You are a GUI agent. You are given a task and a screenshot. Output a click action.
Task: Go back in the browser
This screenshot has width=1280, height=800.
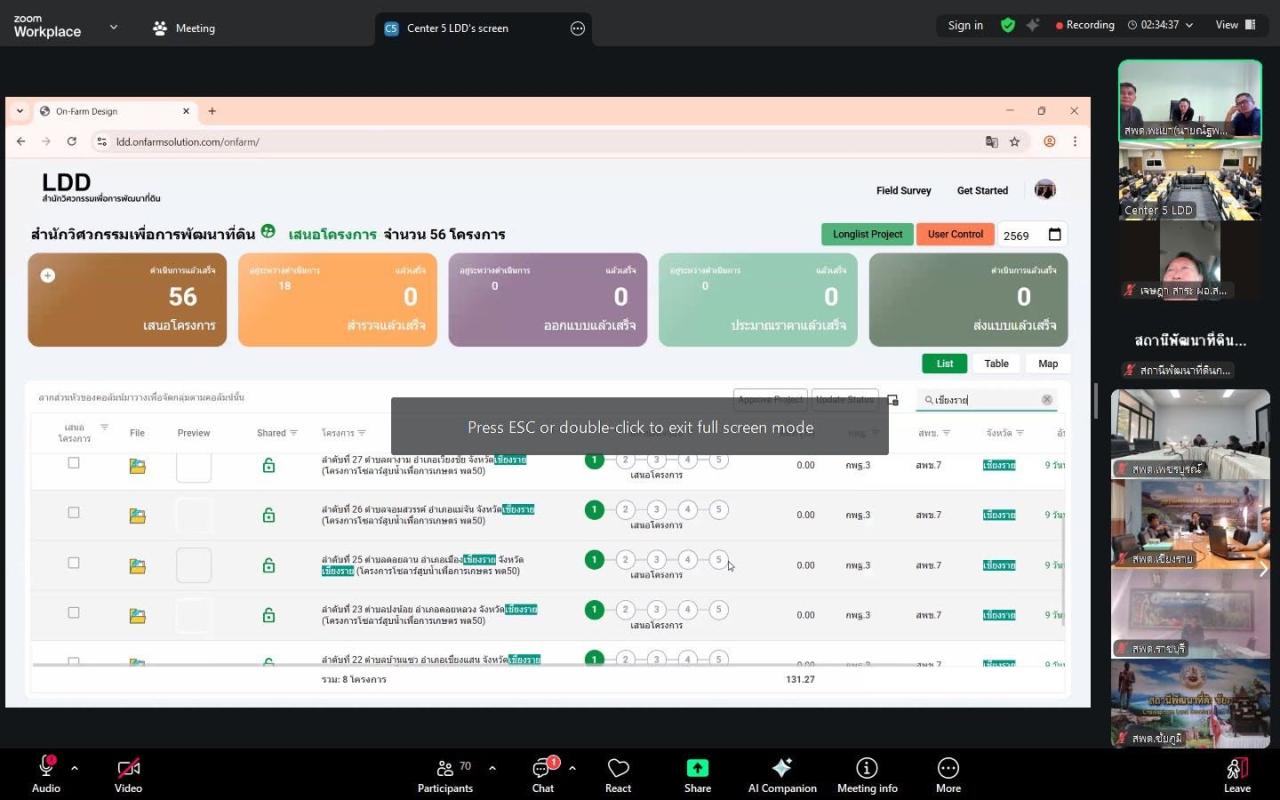(21, 142)
